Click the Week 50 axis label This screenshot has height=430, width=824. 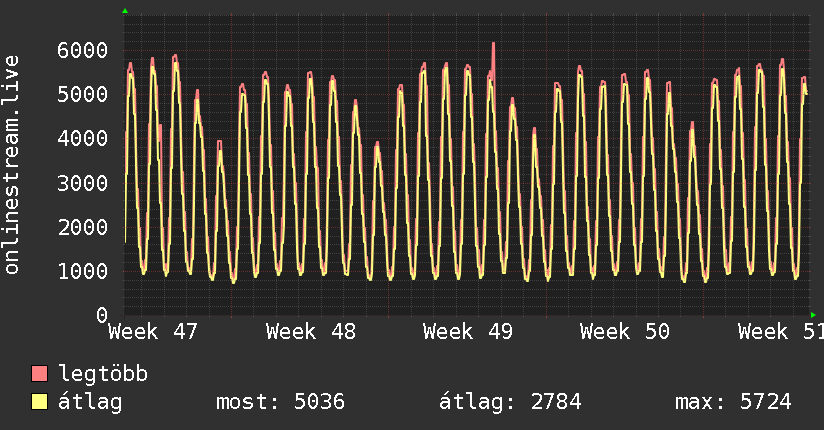coord(625,331)
